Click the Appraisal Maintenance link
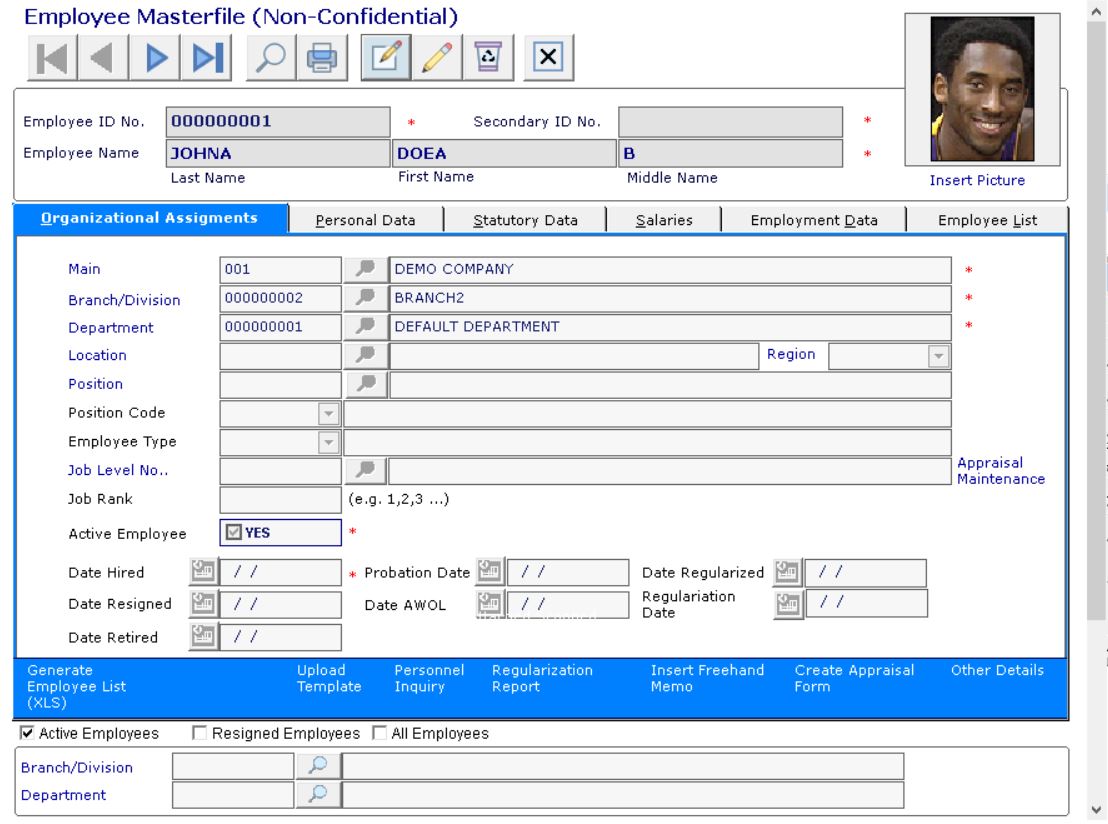Screen dimensions: 1108x824 (x=1000, y=471)
